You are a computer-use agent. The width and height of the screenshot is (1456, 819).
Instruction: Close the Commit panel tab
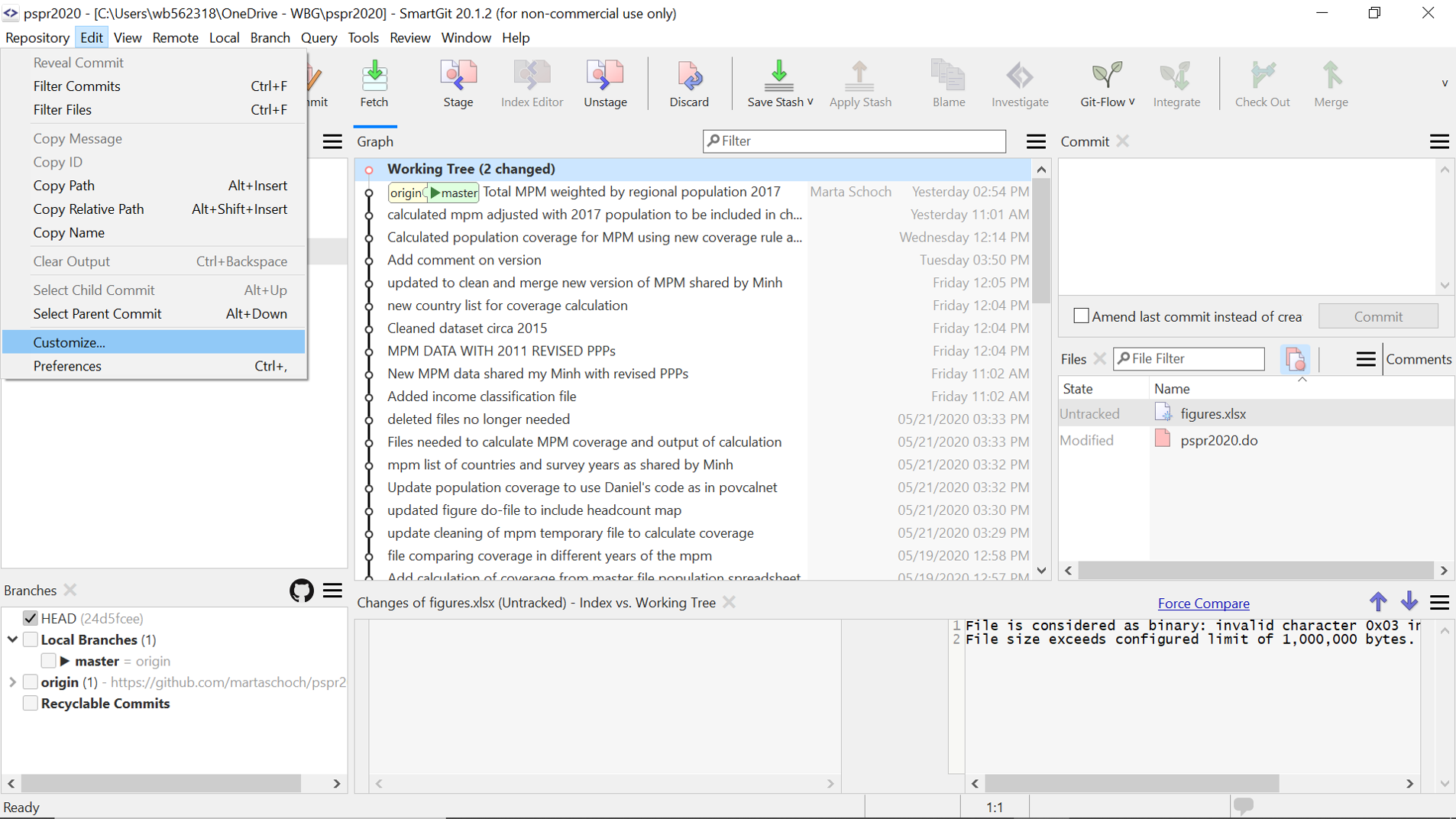pyautogui.click(x=1122, y=141)
